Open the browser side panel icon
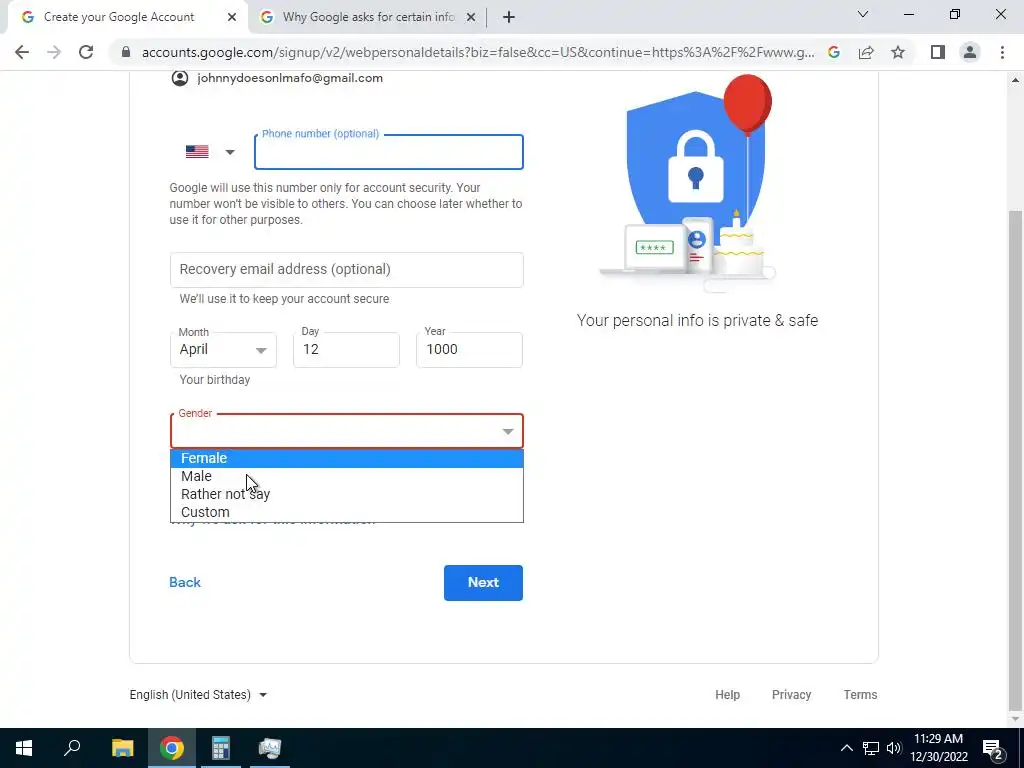1024x768 pixels. click(938, 52)
